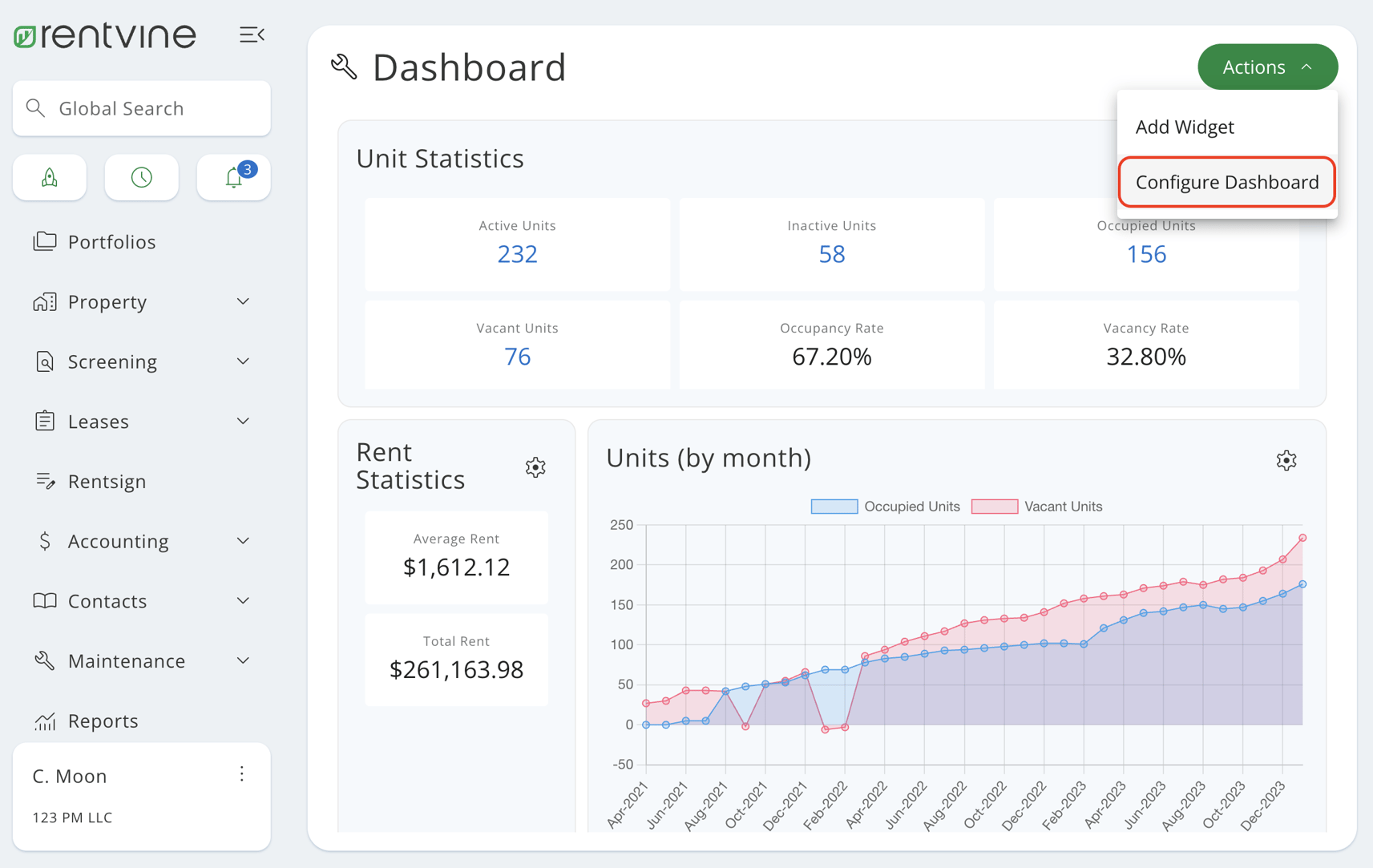Viewport: 1373px width, 868px height.
Task: Click the wrench icon beside Dashboard title
Action: point(344,67)
